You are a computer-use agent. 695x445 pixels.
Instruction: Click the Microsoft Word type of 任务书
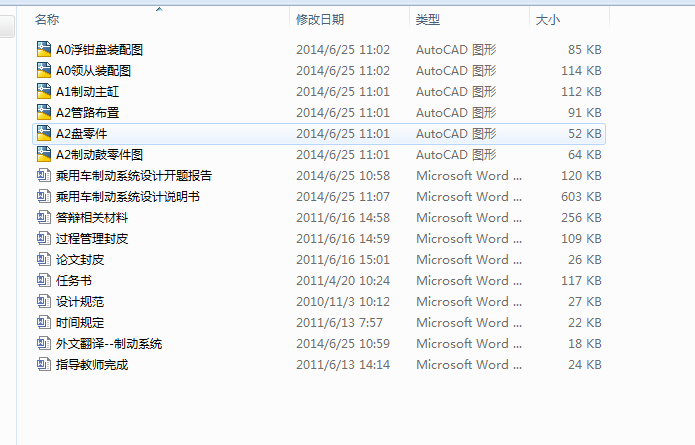click(469, 280)
